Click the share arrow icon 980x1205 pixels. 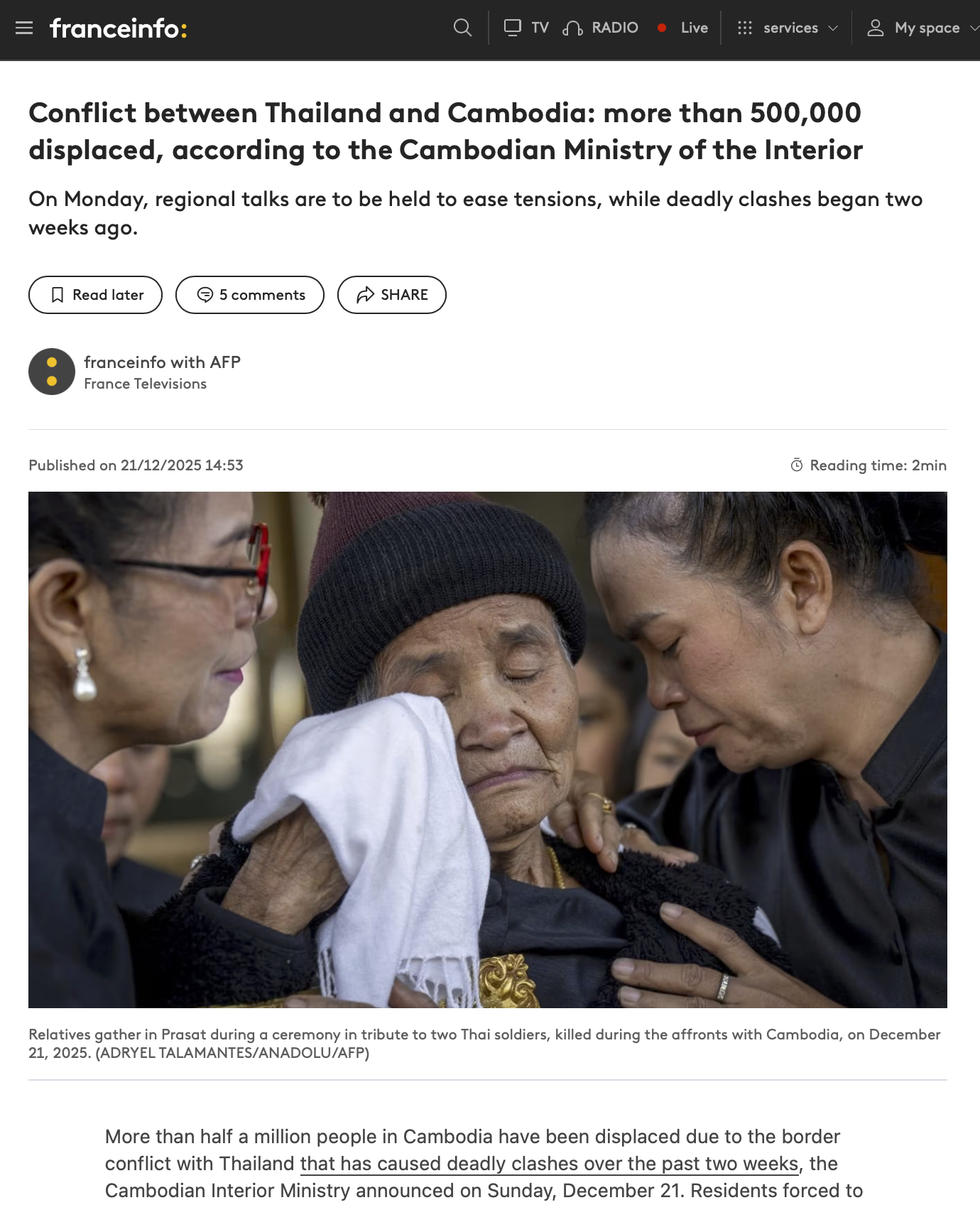(x=365, y=295)
